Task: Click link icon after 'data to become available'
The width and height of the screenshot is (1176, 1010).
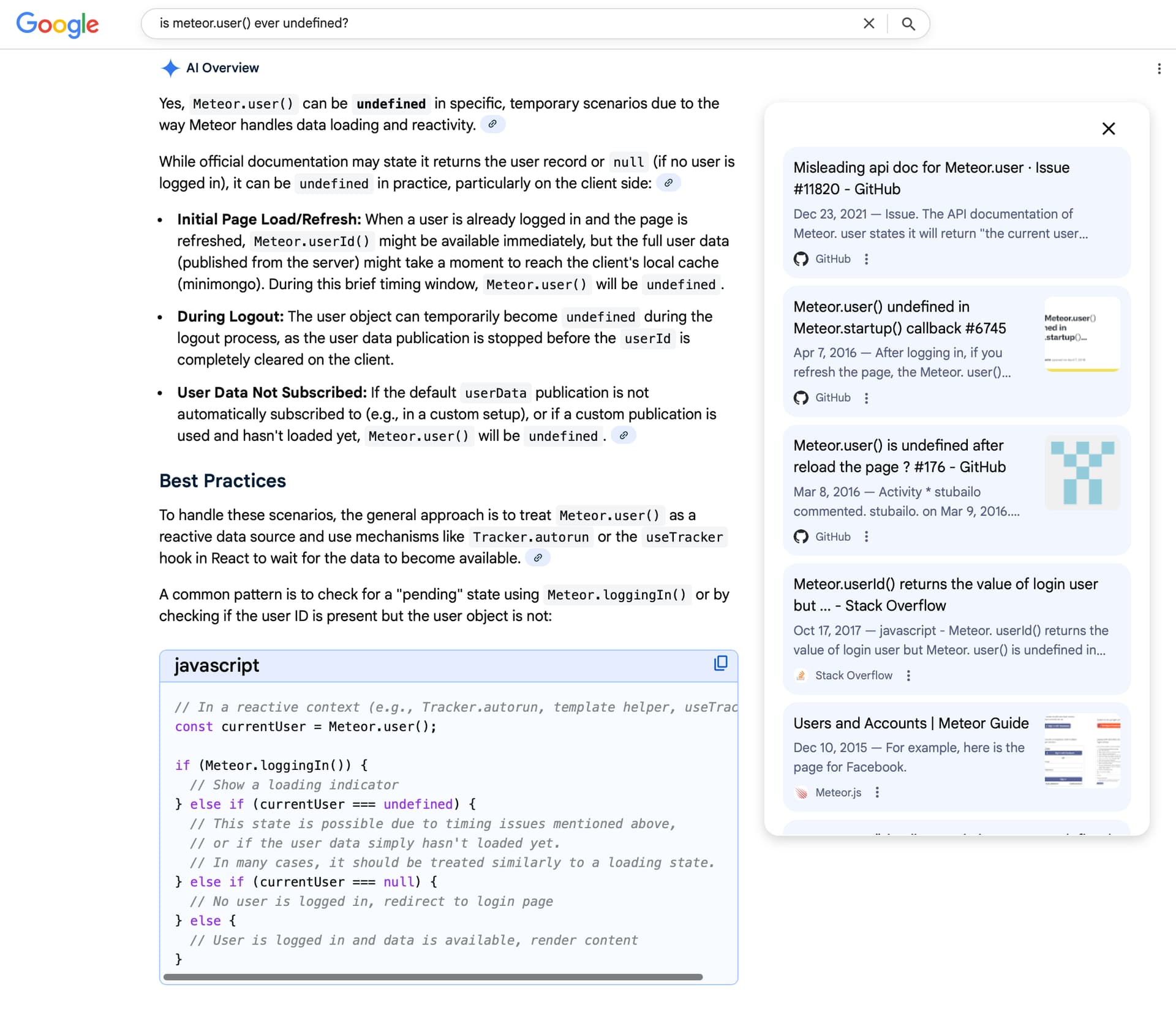Action: 538,558
